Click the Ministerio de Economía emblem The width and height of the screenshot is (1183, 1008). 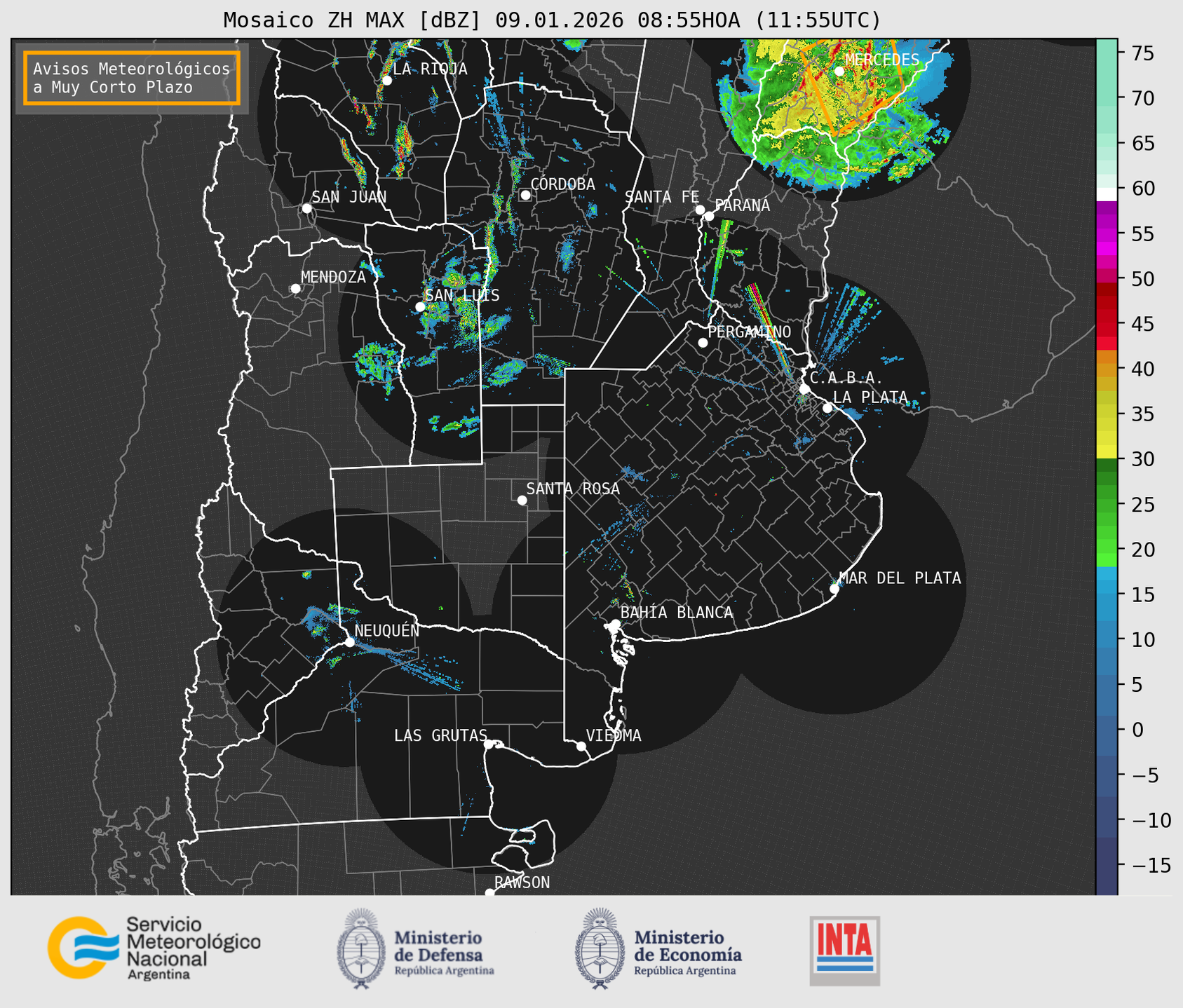[600, 948]
